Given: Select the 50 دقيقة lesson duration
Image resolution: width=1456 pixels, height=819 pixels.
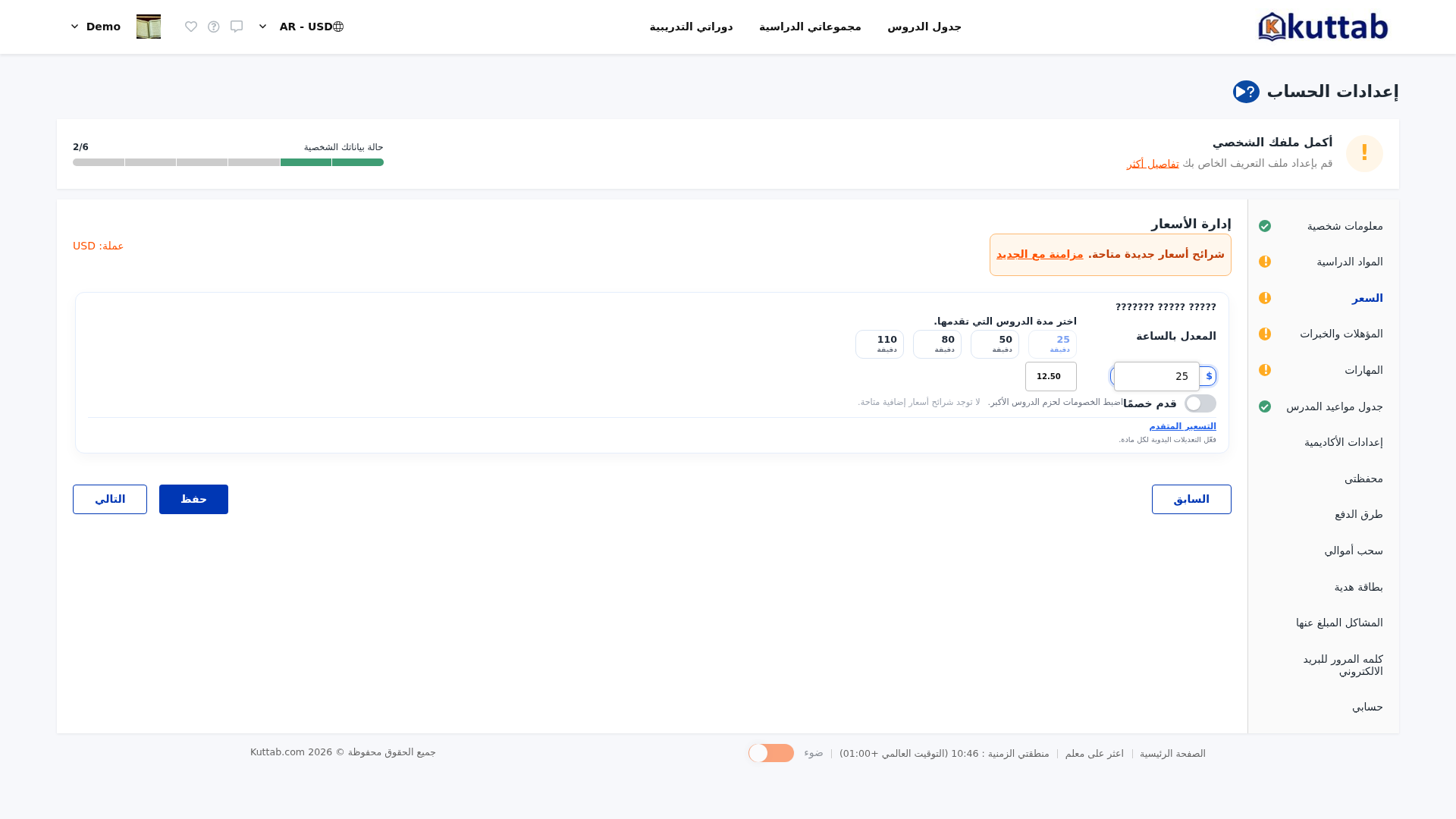Looking at the screenshot, I should 995,344.
